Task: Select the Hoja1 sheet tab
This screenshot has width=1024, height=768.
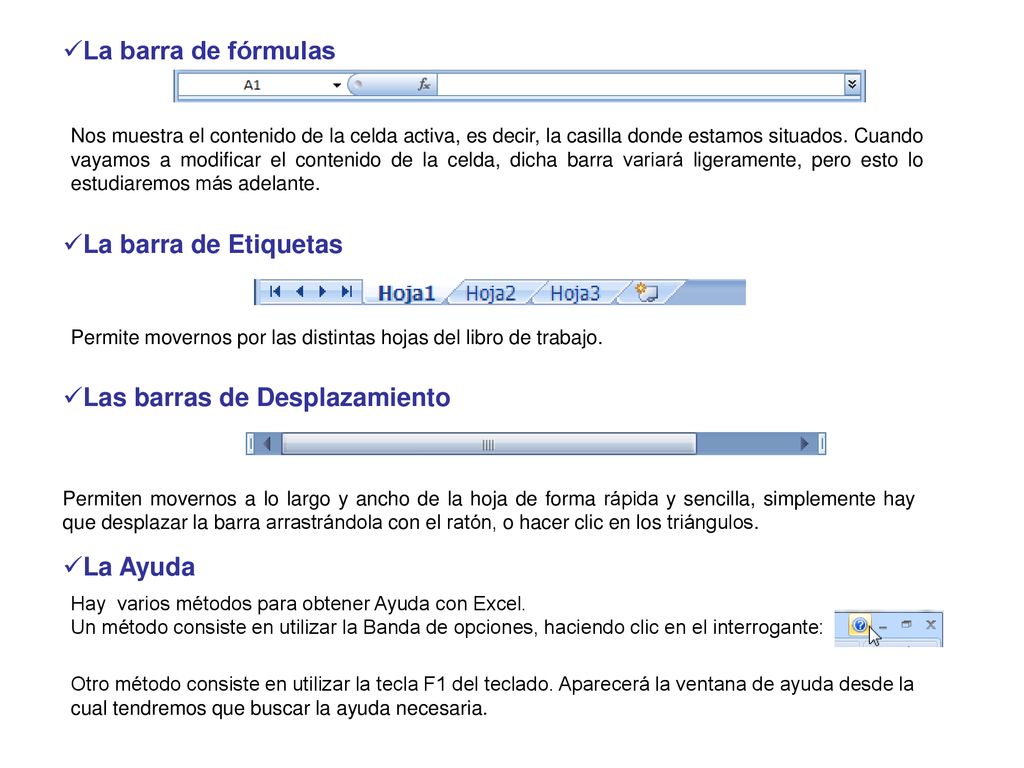Action: click(406, 293)
